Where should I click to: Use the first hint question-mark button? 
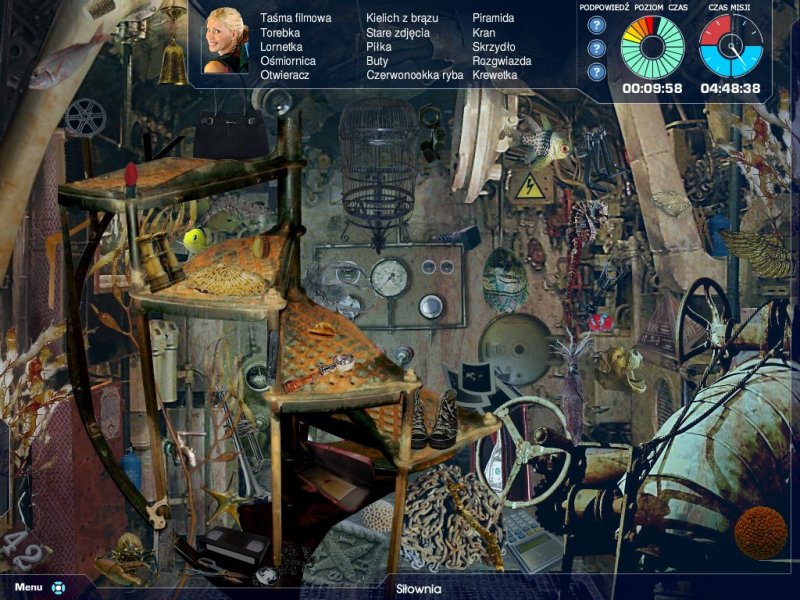(x=597, y=25)
